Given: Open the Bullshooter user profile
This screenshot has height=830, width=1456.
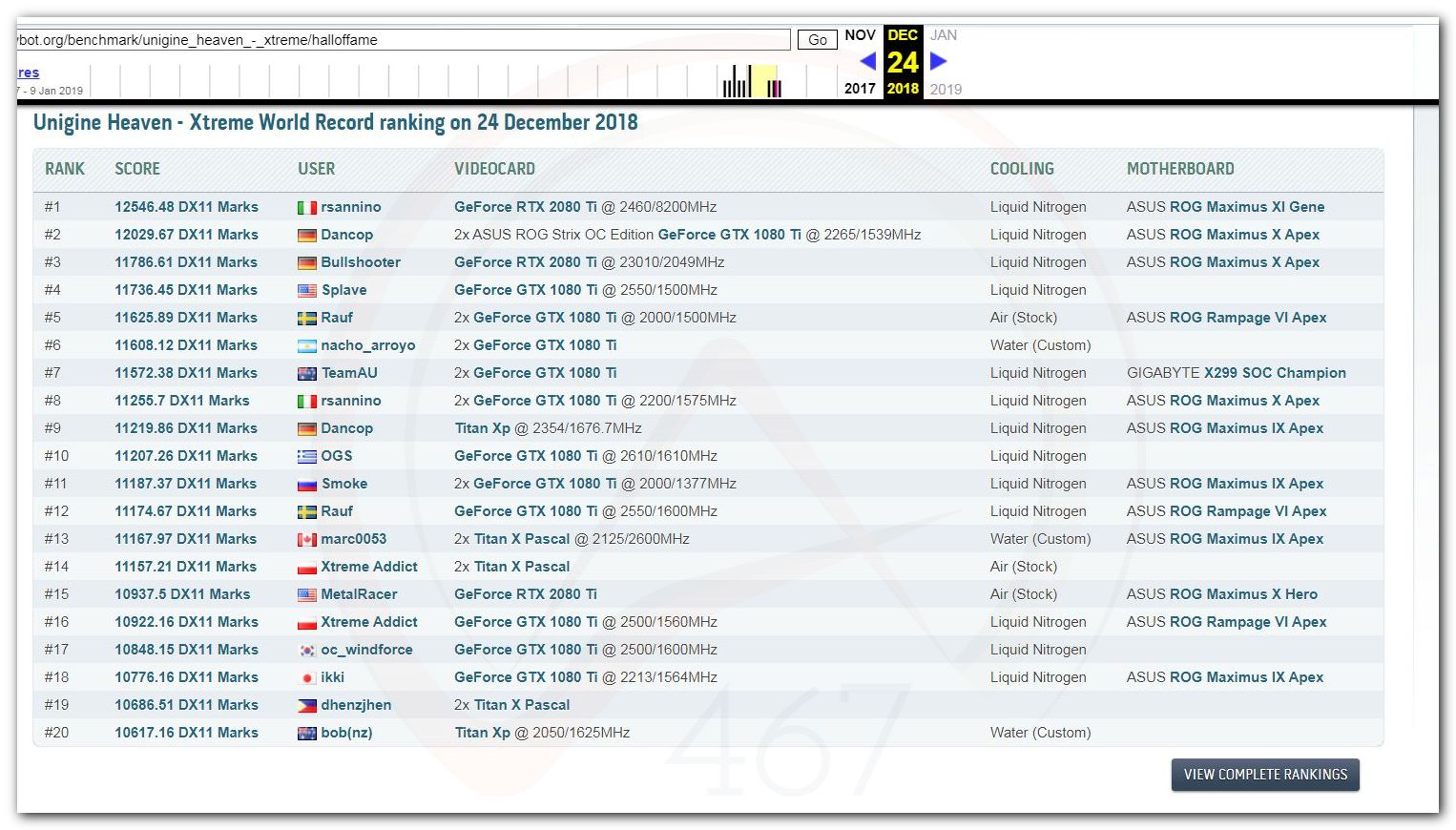Looking at the screenshot, I should (361, 262).
